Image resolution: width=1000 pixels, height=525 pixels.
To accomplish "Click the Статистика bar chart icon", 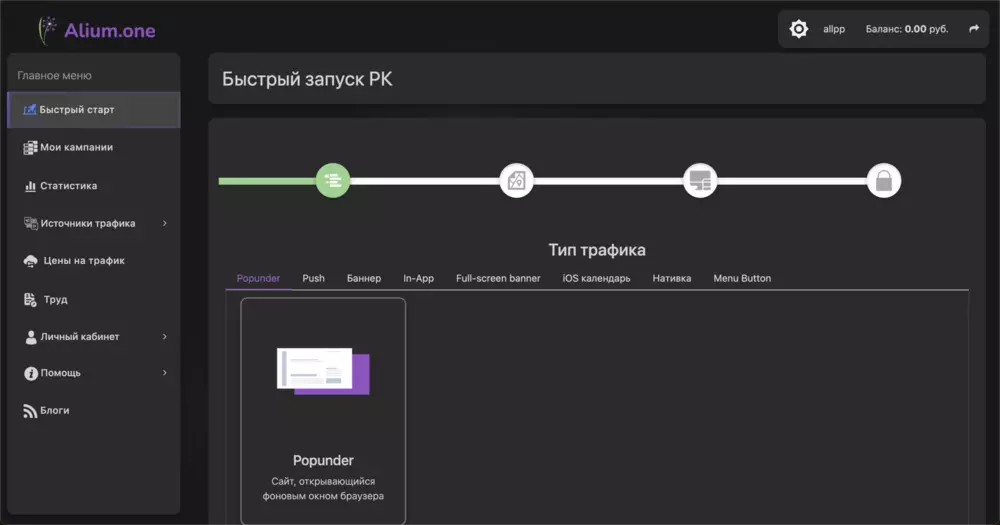I will click(30, 186).
